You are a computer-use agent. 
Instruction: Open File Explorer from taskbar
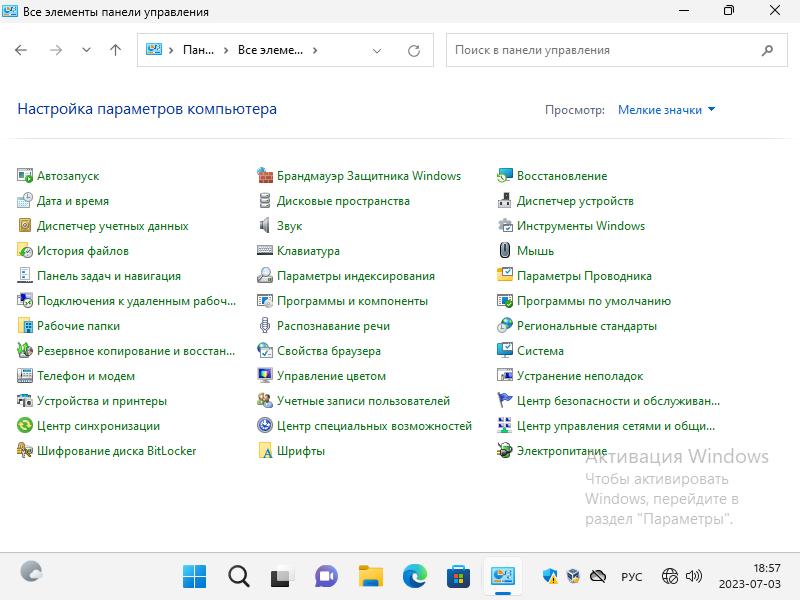(x=370, y=577)
